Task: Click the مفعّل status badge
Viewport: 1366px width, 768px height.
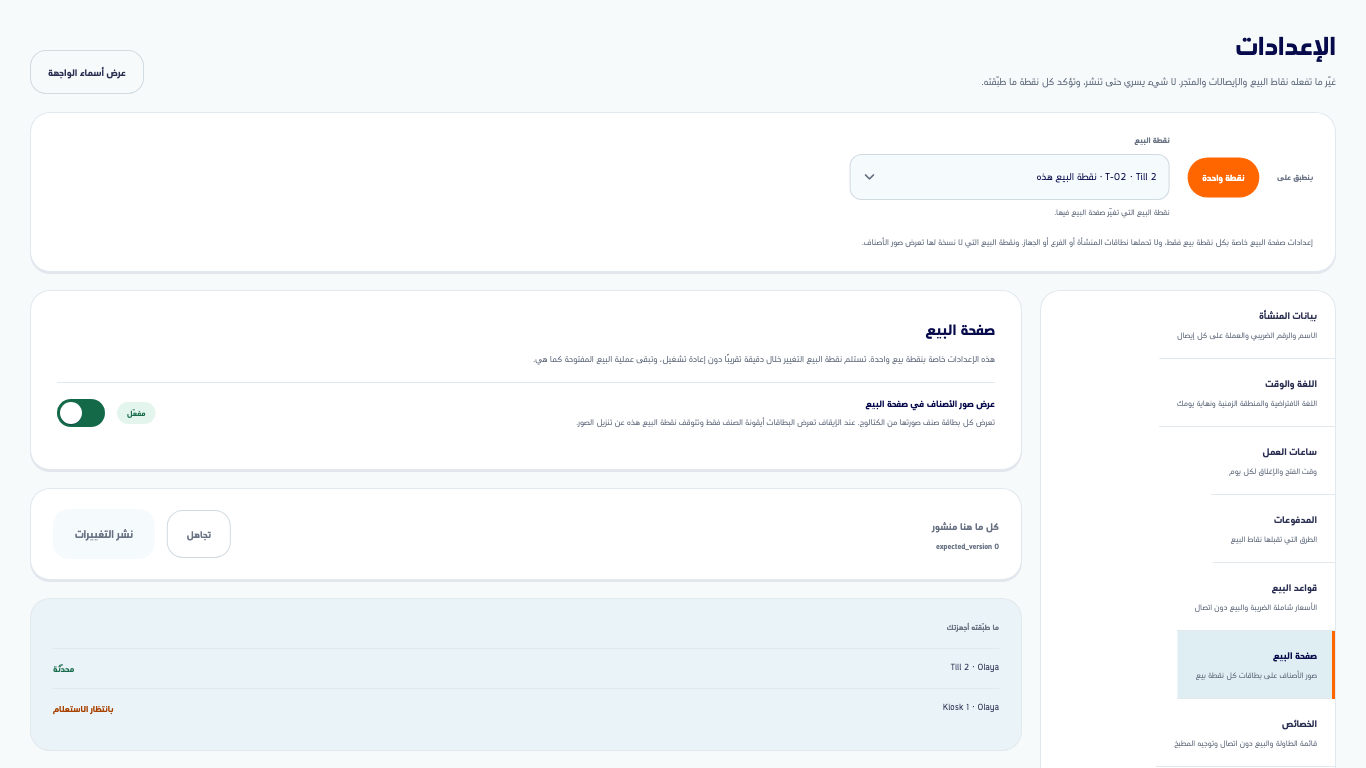Action: coord(136,413)
